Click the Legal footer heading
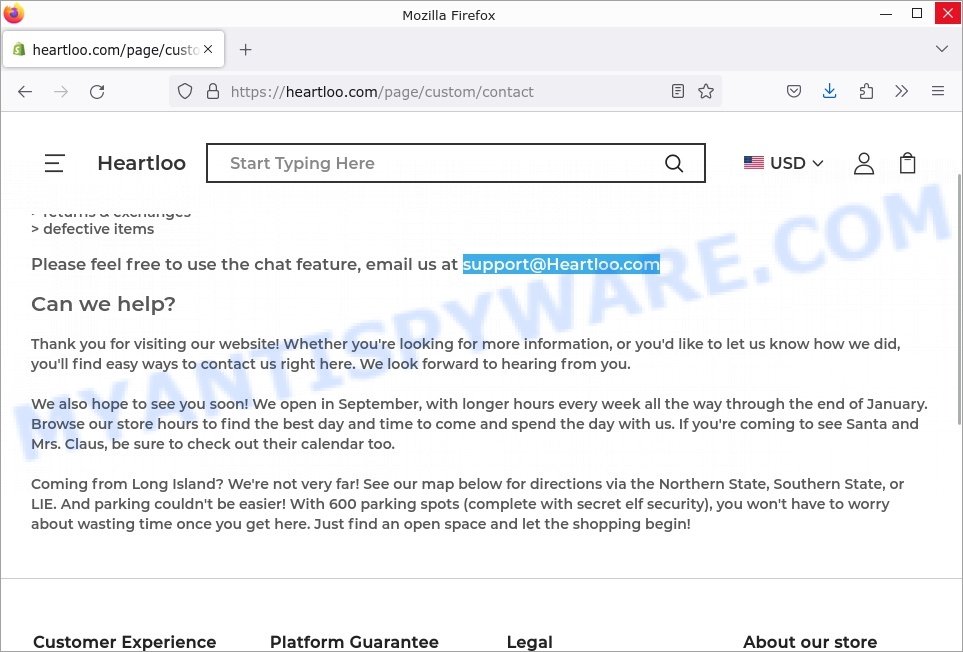Image resolution: width=963 pixels, height=652 pixels. (529, 642)
